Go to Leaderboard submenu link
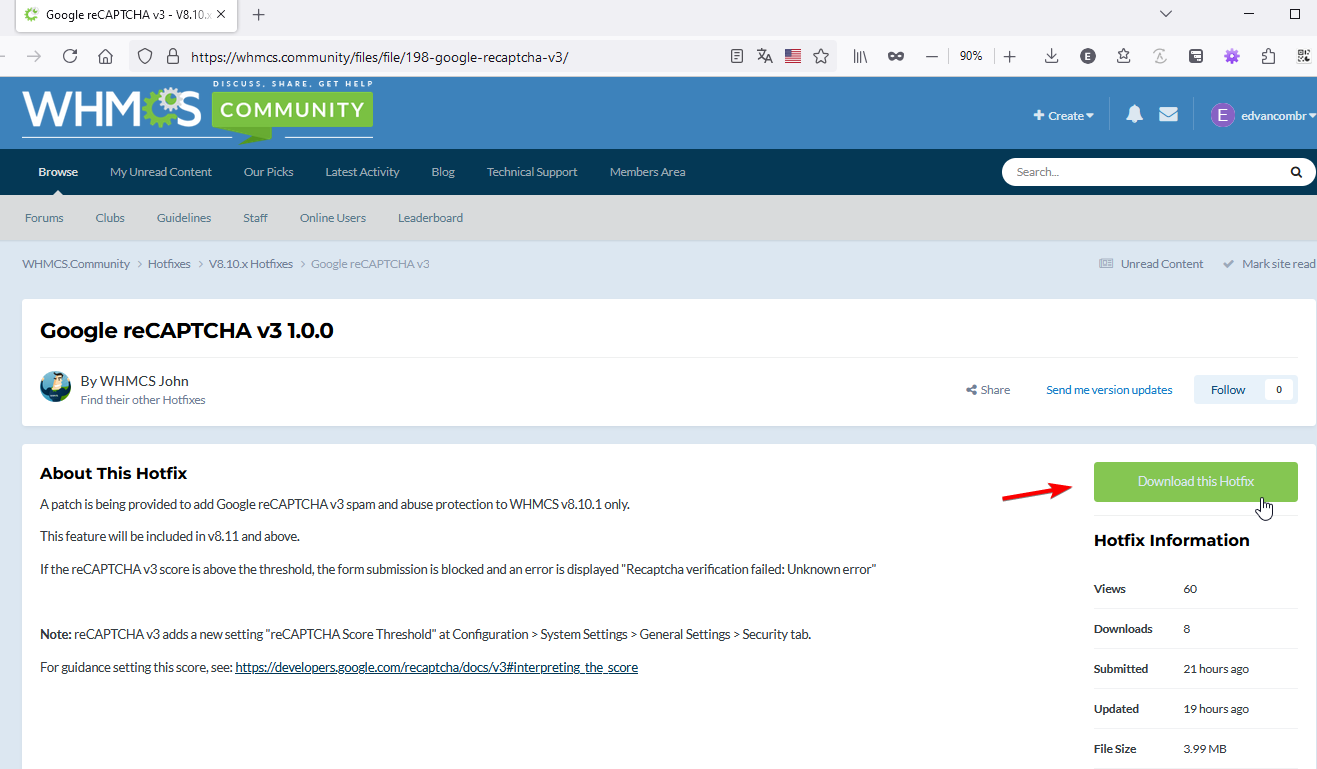The image size is (1317, 769). [x=430, y=218]
